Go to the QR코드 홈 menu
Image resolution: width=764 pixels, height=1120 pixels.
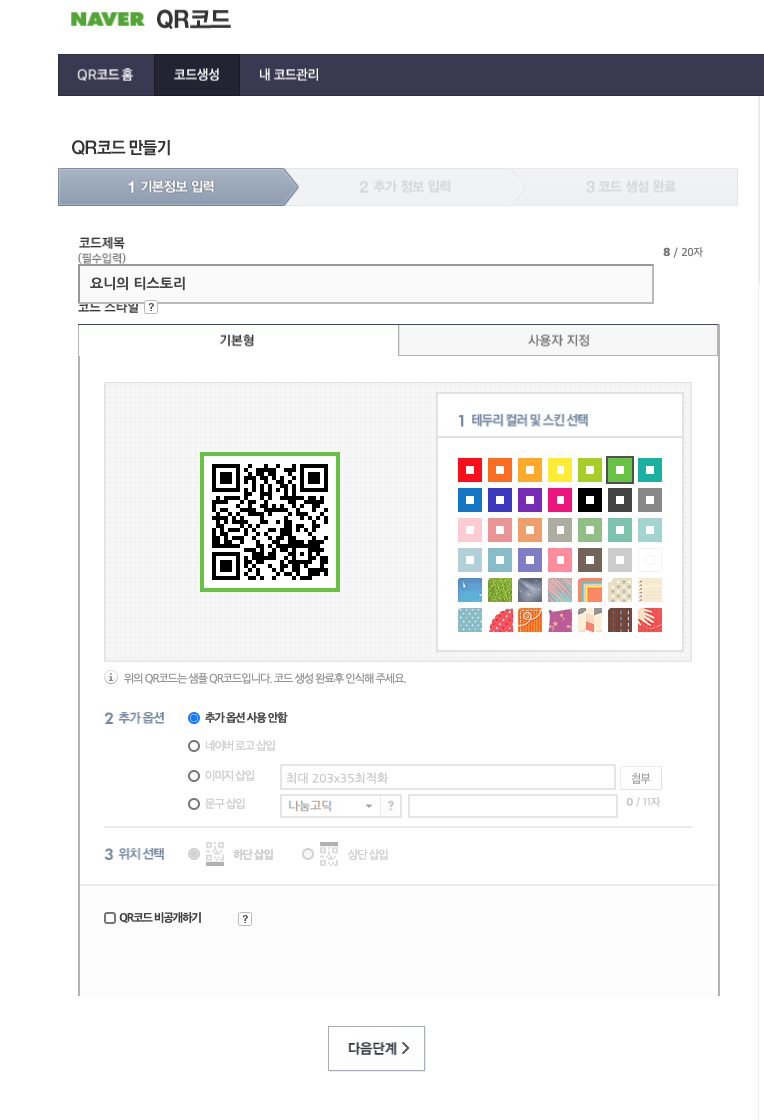point(106,74)
